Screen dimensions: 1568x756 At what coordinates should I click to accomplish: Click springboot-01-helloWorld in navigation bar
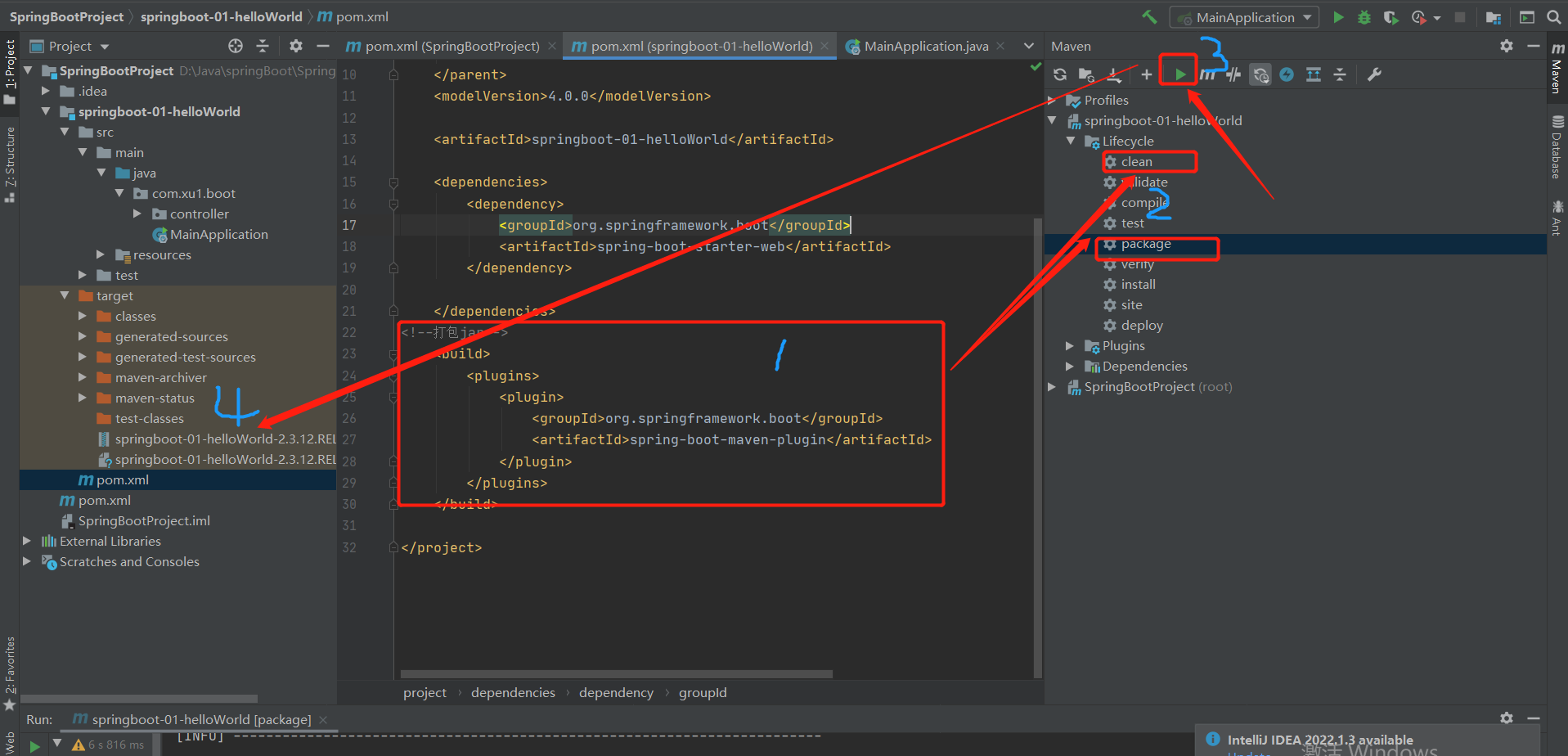221,16
